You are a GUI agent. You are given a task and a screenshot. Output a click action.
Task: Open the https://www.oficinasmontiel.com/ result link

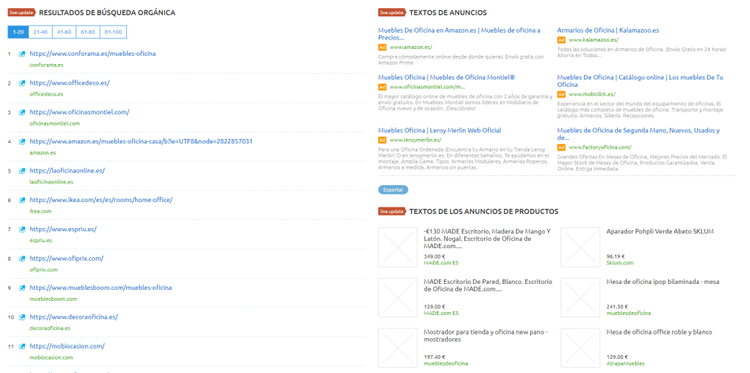coord(79,112)
